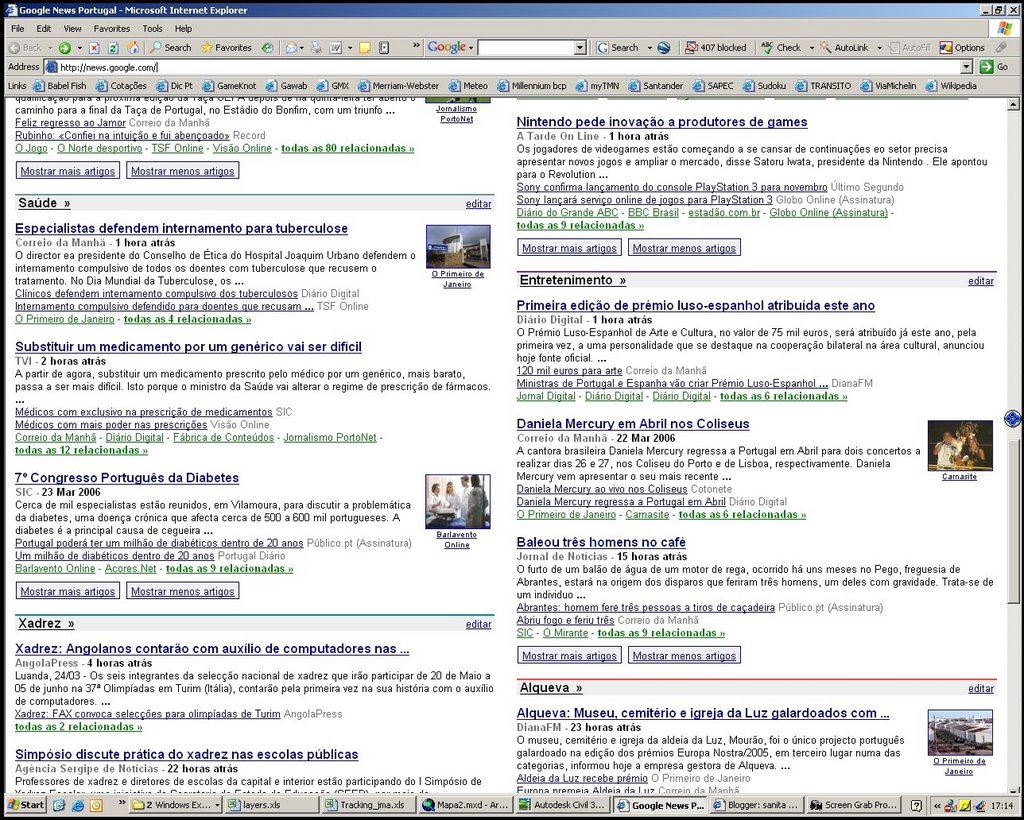
Task: Click the yellow note toolbar icon
Action: pos(365,48)
